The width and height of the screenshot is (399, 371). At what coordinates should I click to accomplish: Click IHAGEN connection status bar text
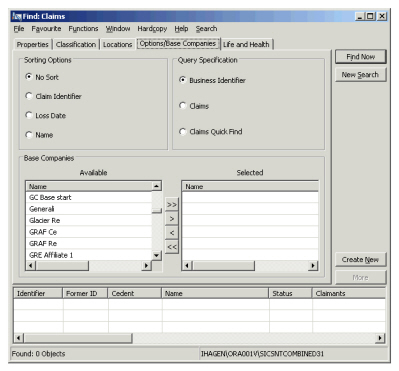(x=262, y=354)
